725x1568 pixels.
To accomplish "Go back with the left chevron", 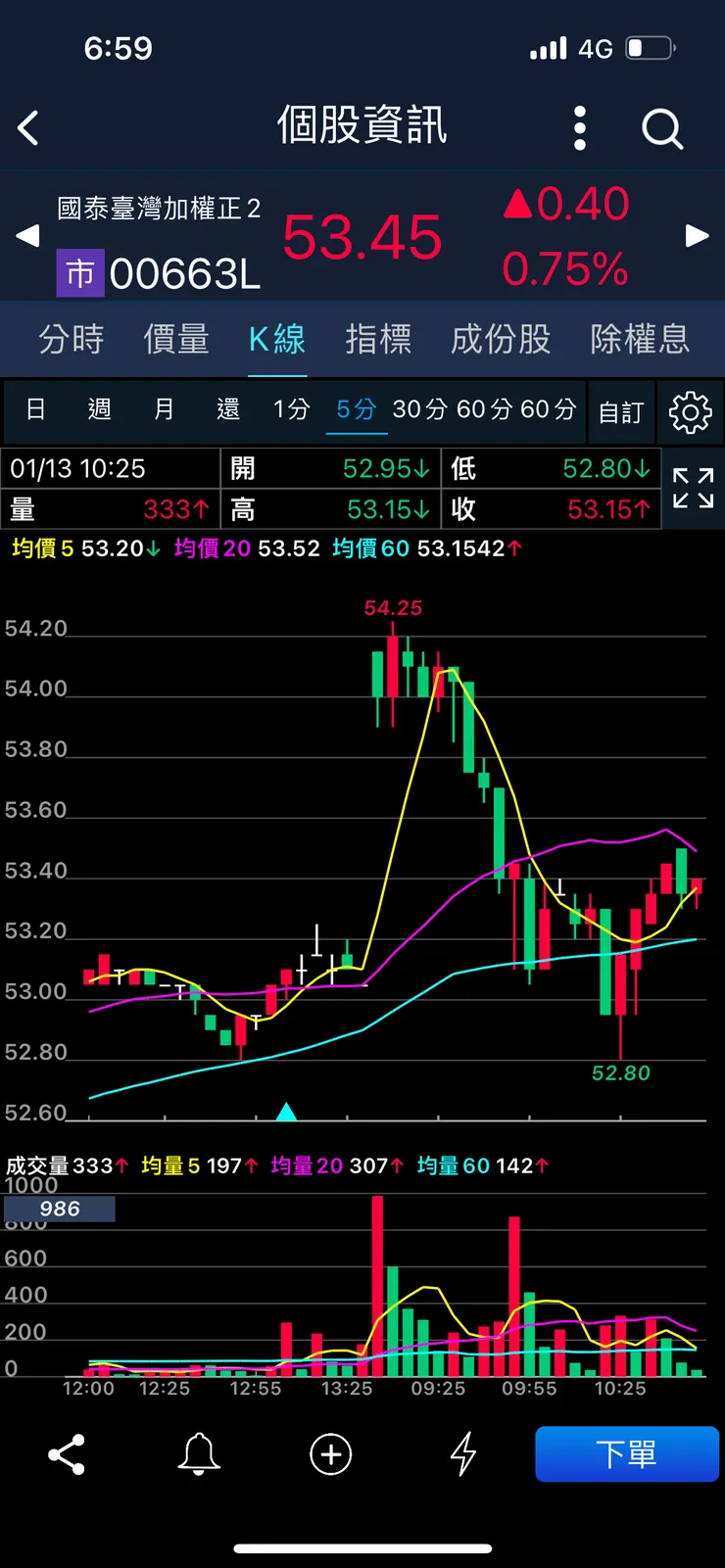I will [x=28, y=128].
